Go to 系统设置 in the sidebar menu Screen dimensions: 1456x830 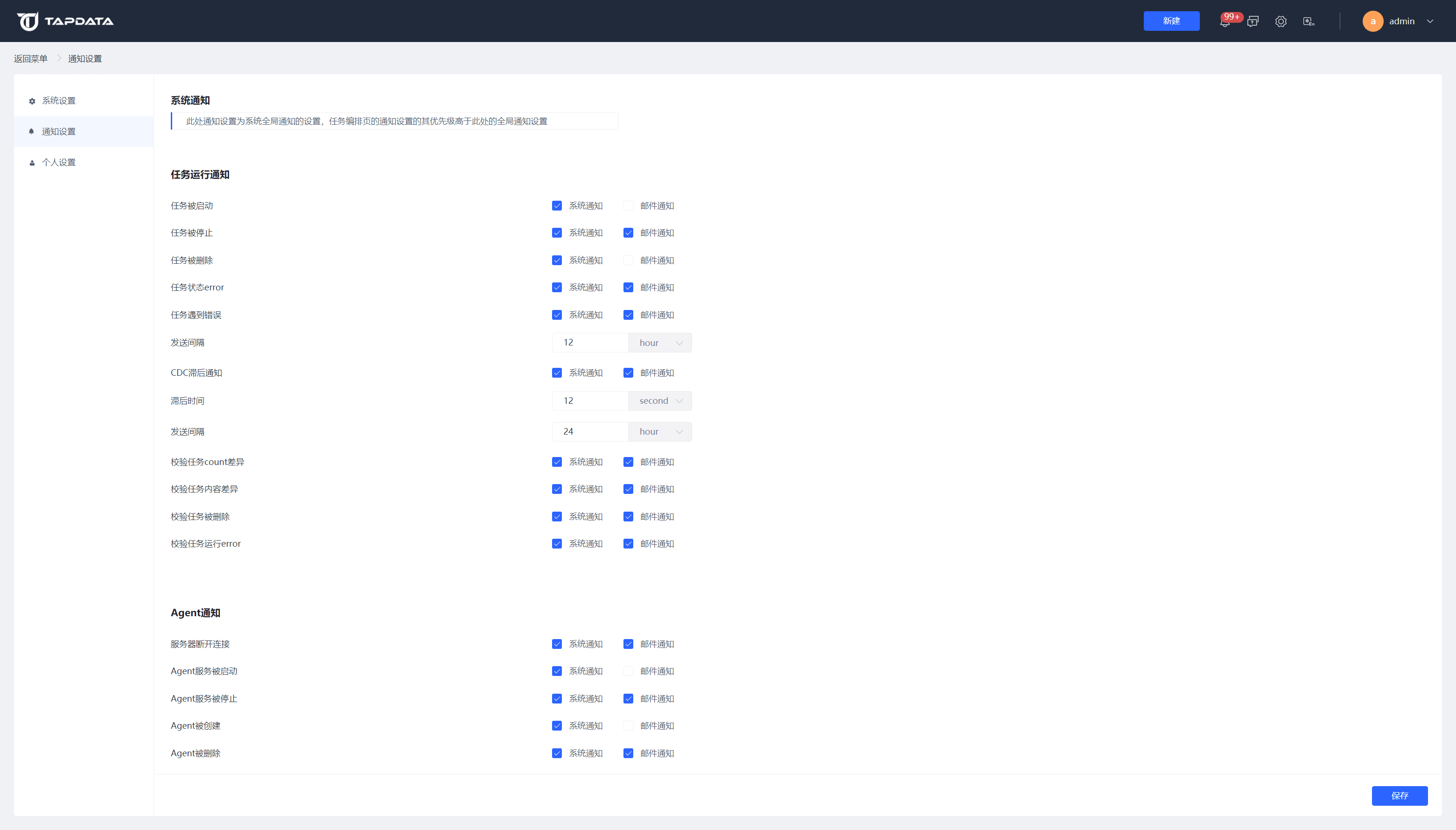pos(59,101)
